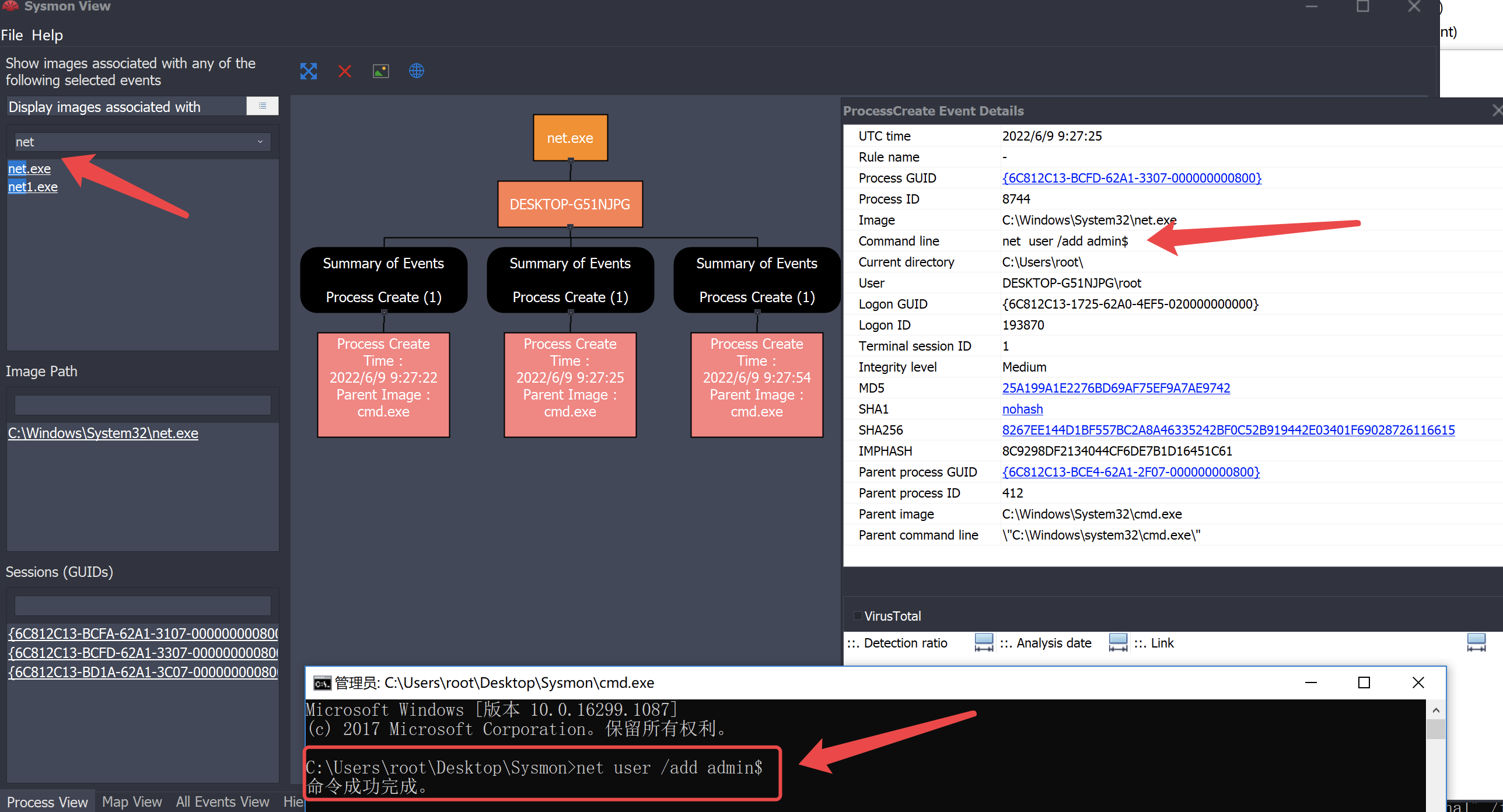Screen dimensions: 1503x812
Task: Click the red X clear icon
Action: 345,71
